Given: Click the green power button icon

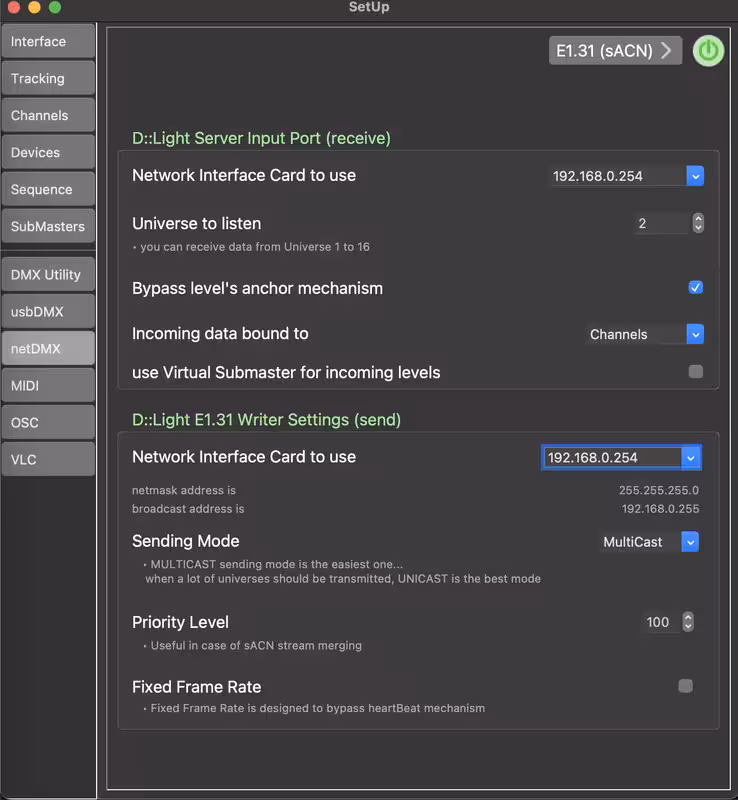Looking at the screenshot, I should pos(708,51).
